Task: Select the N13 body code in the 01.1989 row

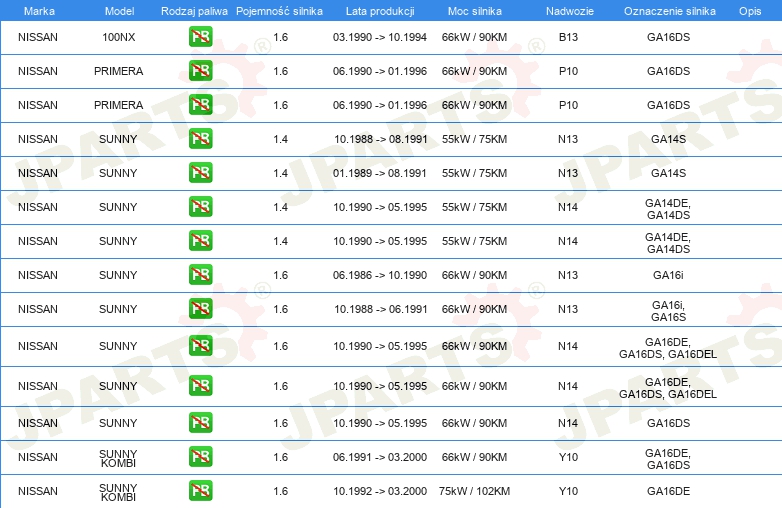Action: click(568, 173)
